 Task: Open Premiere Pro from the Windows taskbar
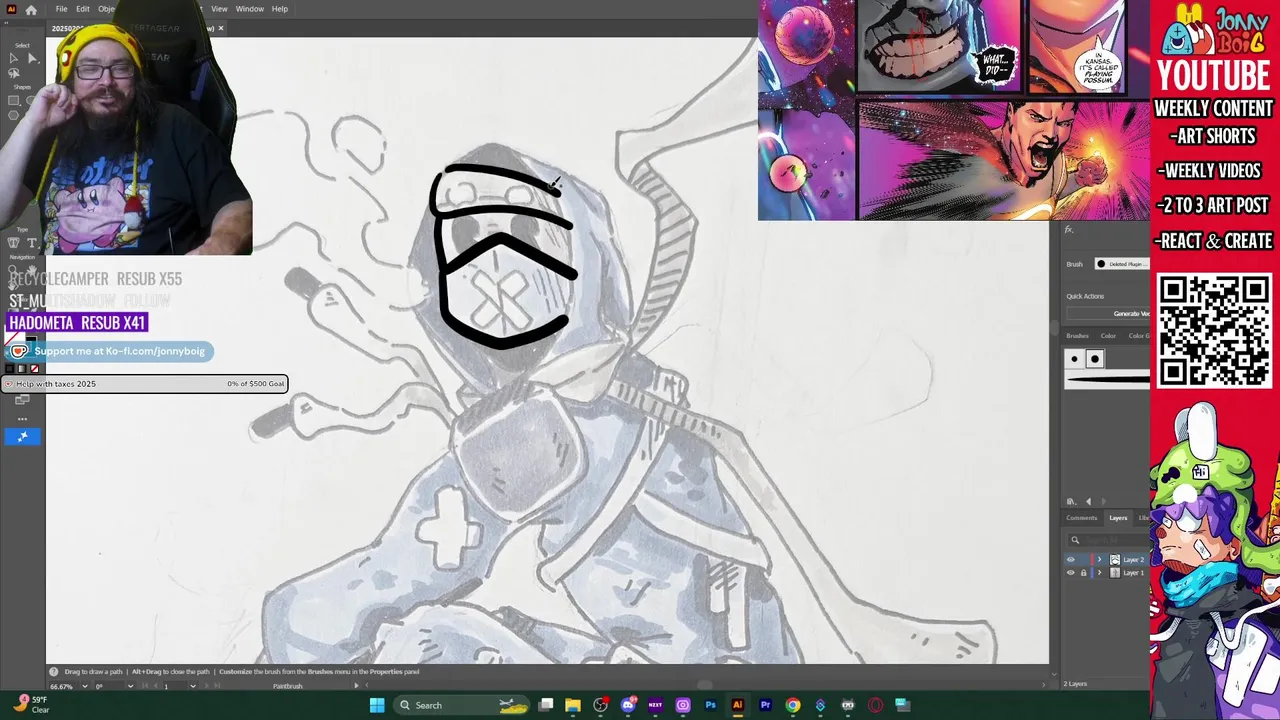click(765, 705)
